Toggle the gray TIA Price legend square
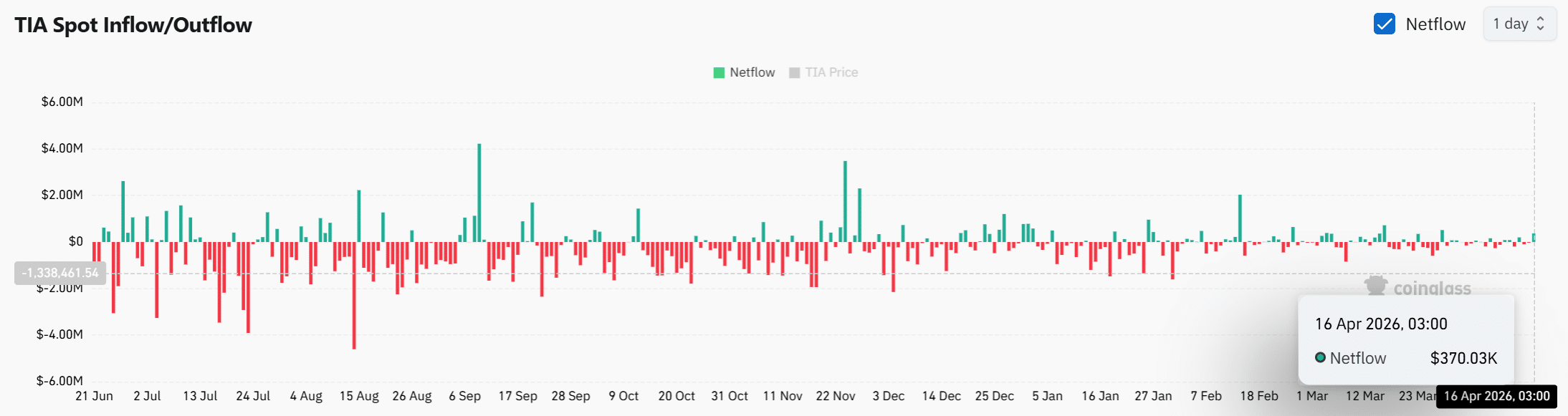This screenshot has width=1568, height=416. click(794, 72)
